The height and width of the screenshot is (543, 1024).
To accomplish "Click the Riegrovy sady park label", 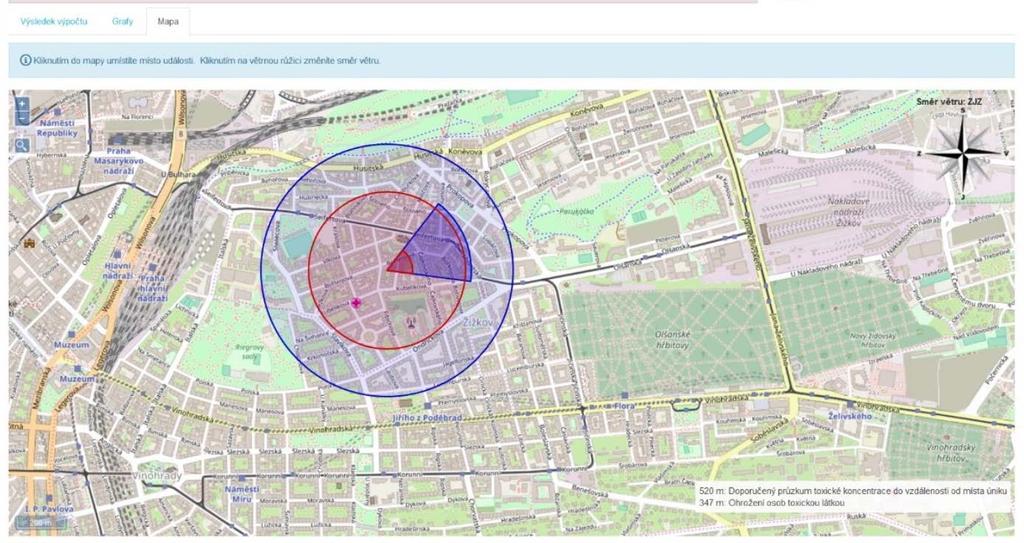I will click(251, 352).
